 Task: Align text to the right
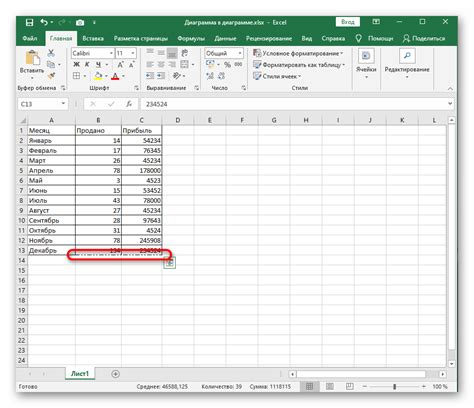[x=172, y=64]
